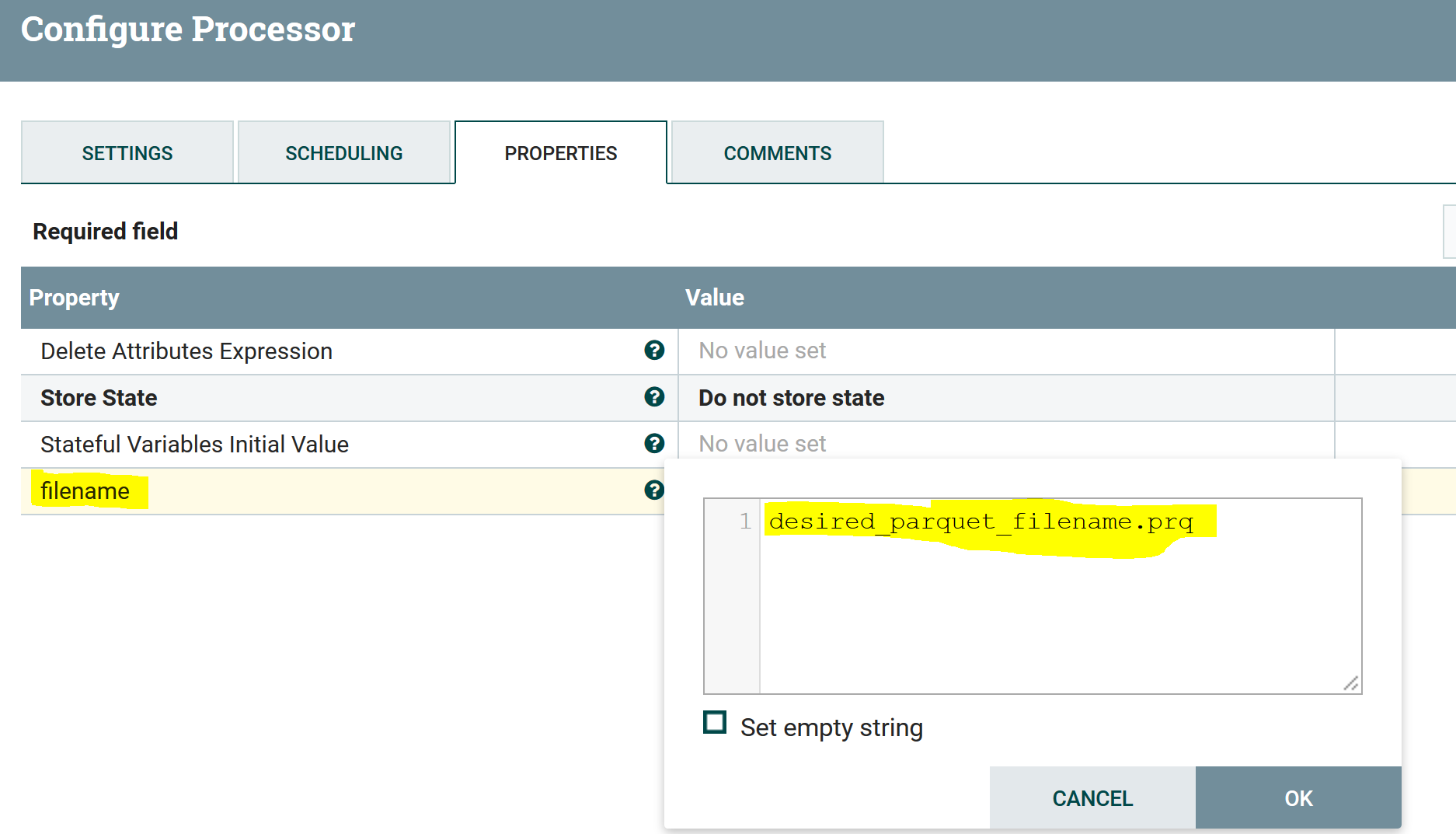Click the Store State property row
Image resolution: width=1456 pixels, height=834 pixels.
(x=311, y=398)
